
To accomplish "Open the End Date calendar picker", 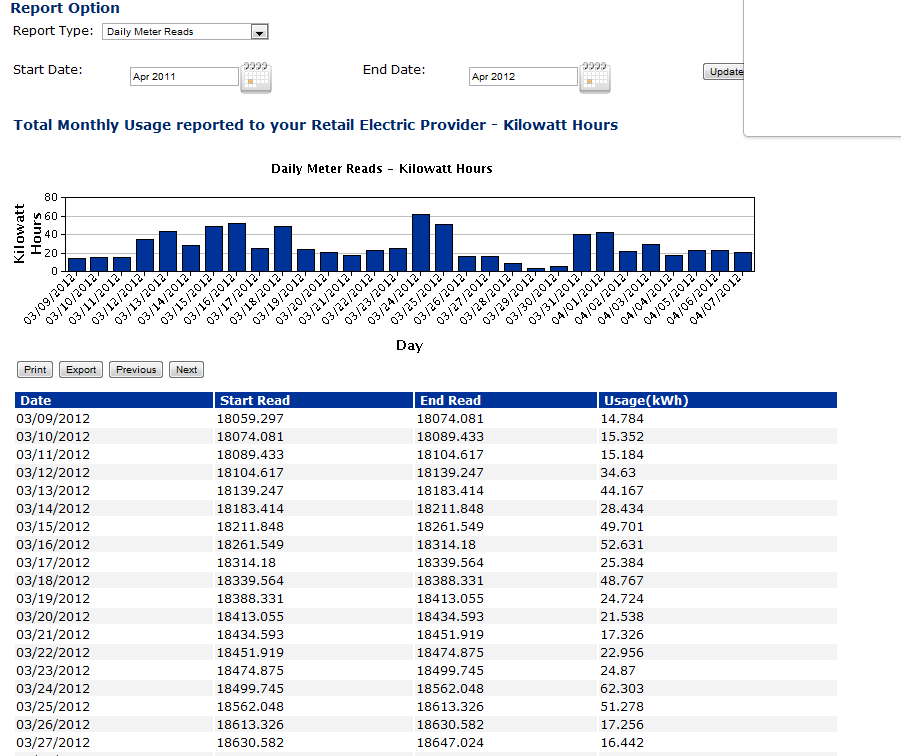I will [x=595, y=77].
